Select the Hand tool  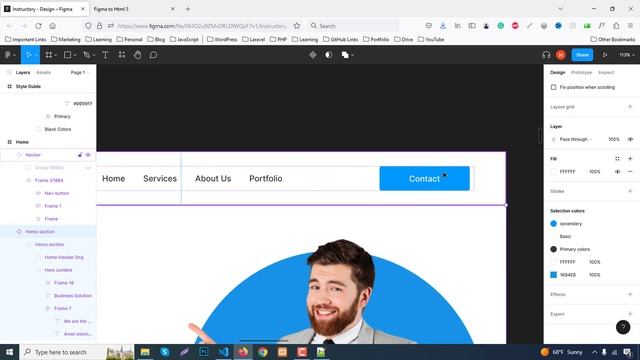pos(138,55)
